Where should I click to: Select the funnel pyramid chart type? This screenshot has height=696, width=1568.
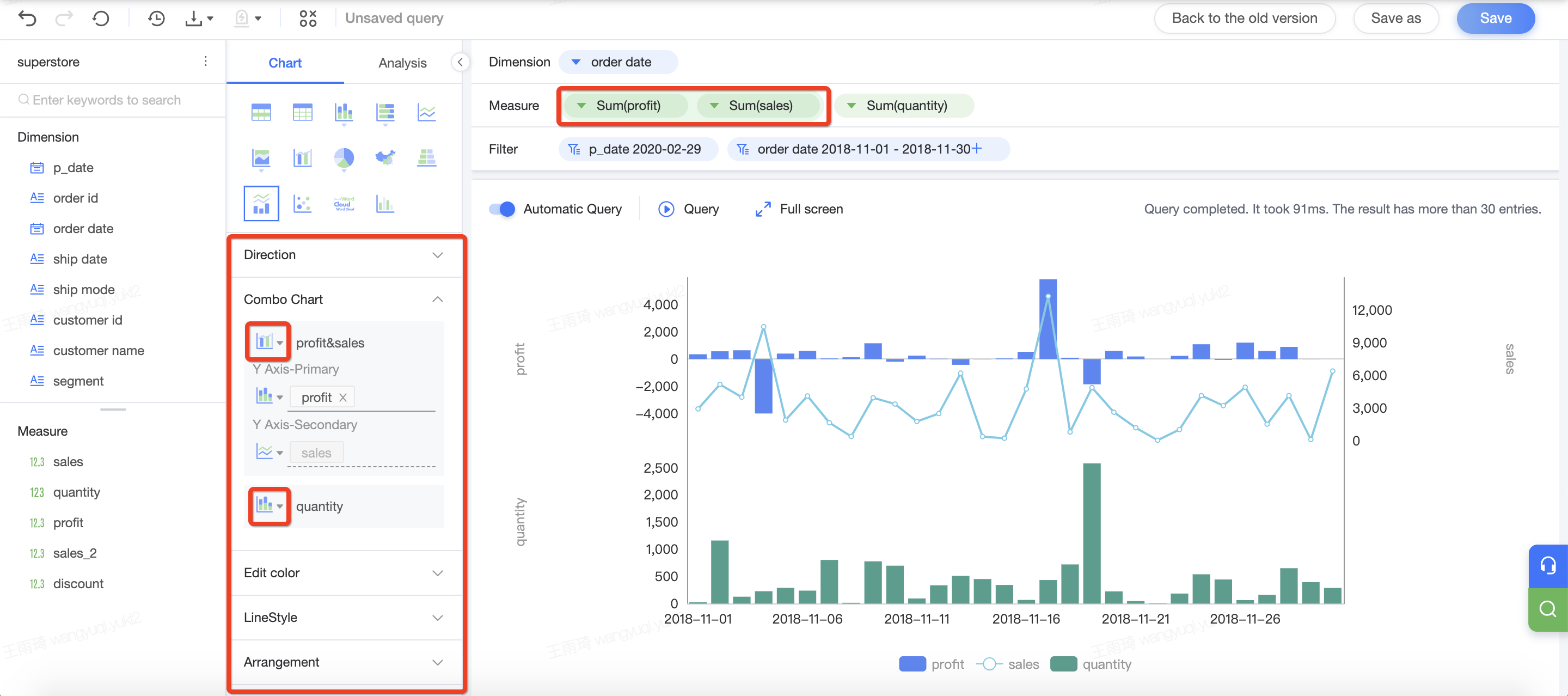[427, 158]
